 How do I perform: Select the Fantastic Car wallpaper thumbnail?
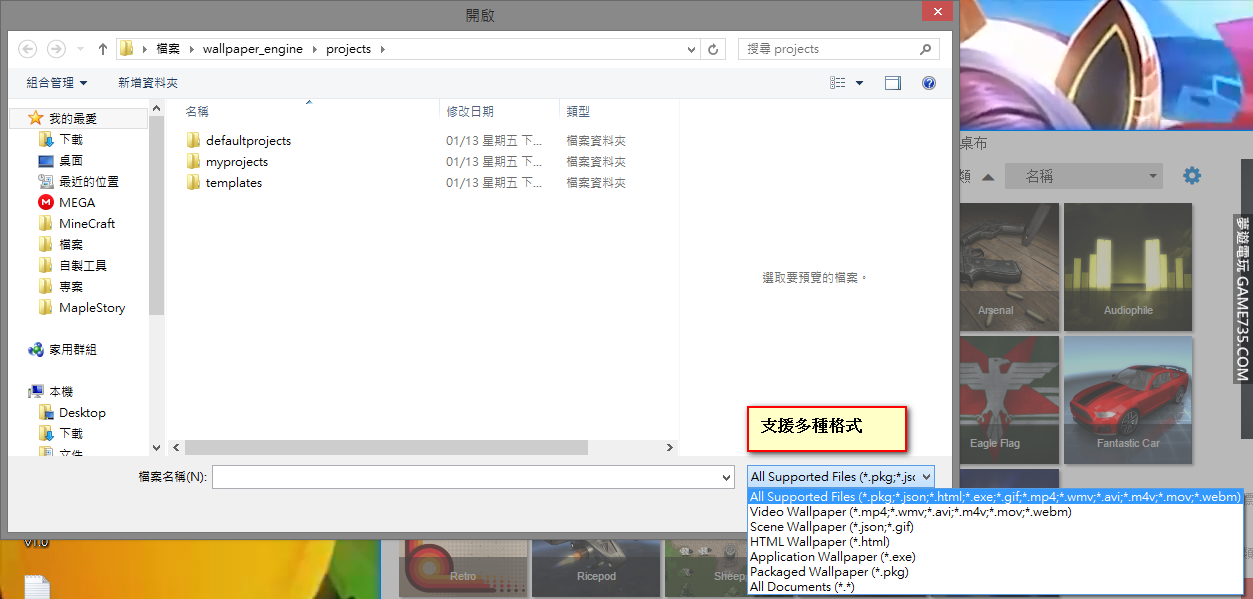[x=1128, y=400]
